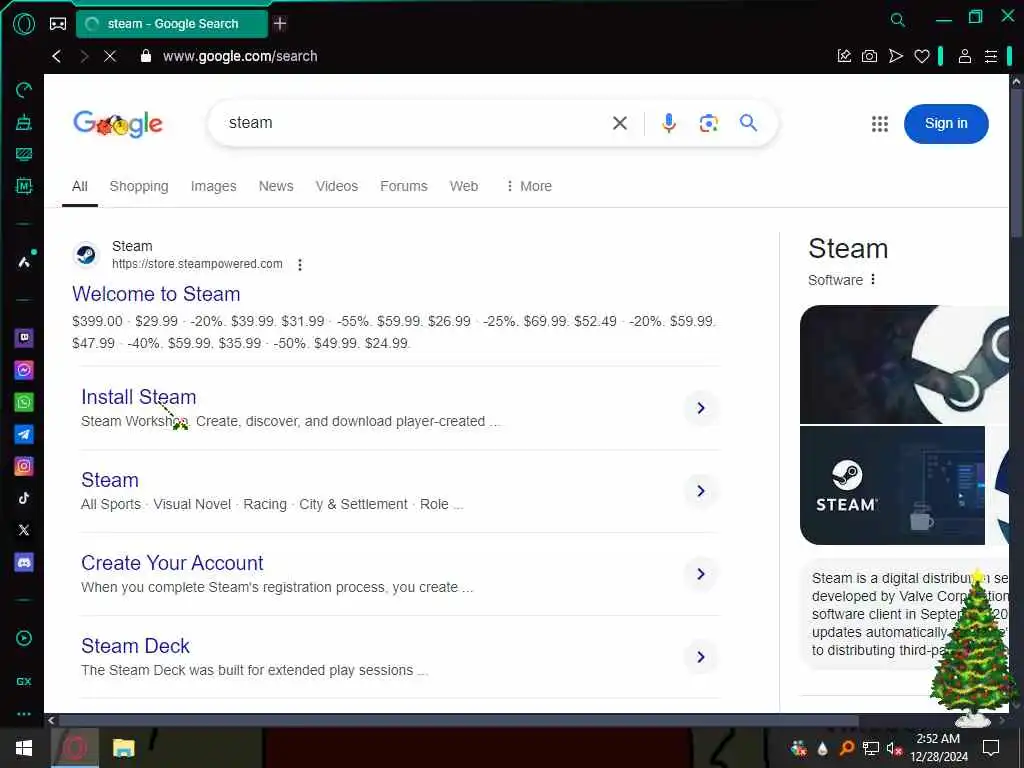
Task: Open GX Control speedometer icon
Action: [x=24, y=89]
